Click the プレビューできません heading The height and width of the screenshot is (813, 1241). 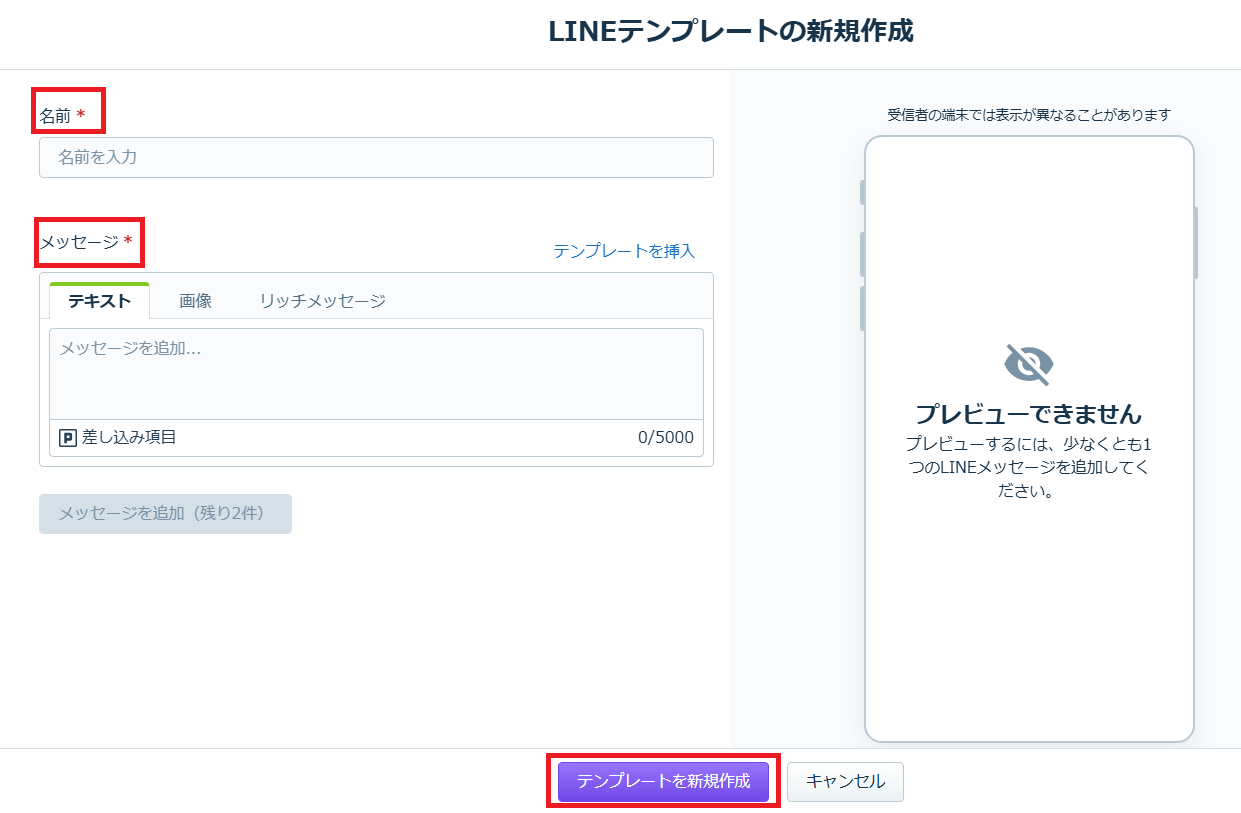pos(1028,414)
